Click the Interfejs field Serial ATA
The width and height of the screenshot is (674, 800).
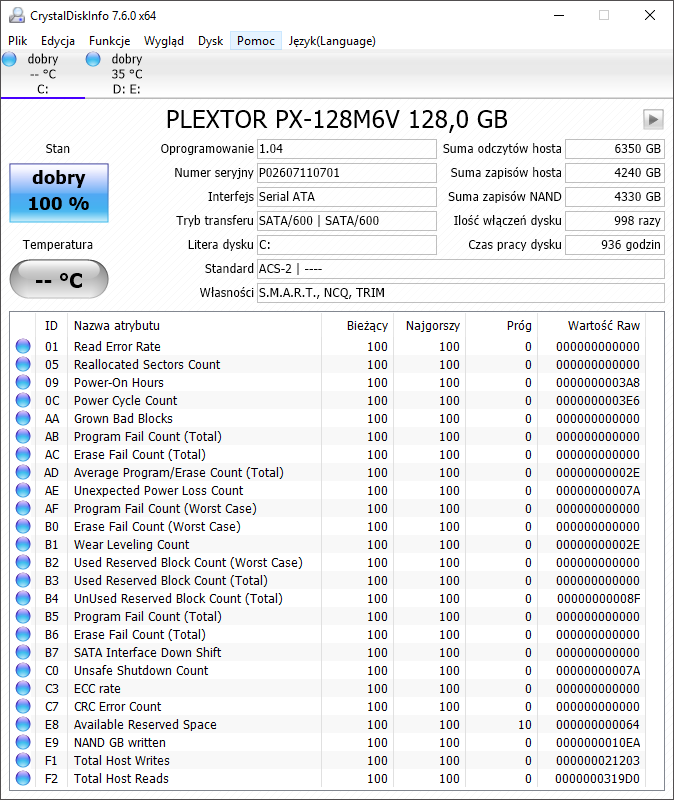pos(346,197)
